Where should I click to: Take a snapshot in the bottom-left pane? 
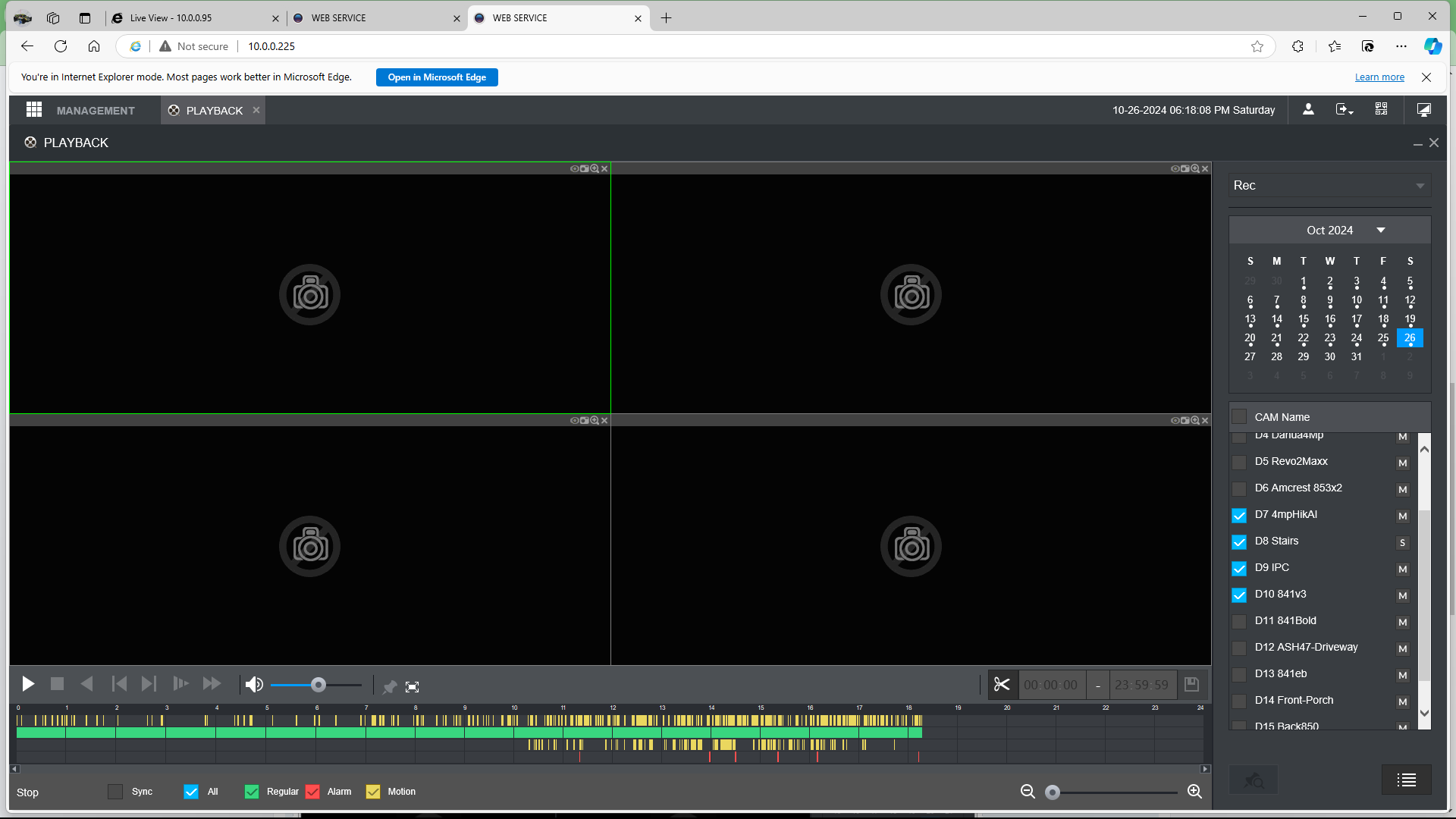[x=585, y=421]
